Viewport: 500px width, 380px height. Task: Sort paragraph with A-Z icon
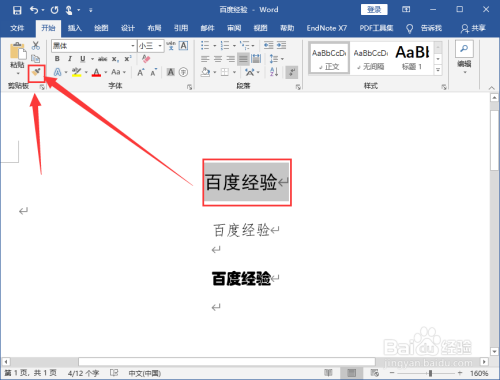click(x=274, y=72)
